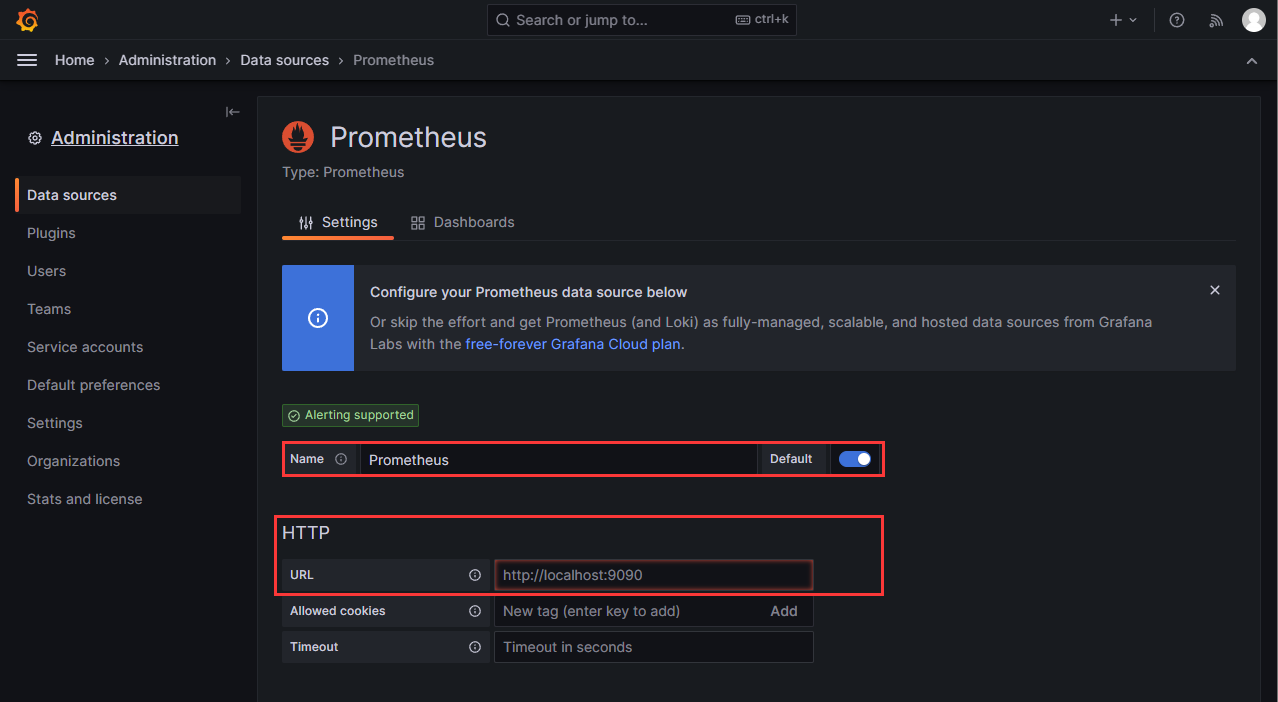Click the Grafana logo icon
Screen dimensions: 1278x702
pos(28,20)
